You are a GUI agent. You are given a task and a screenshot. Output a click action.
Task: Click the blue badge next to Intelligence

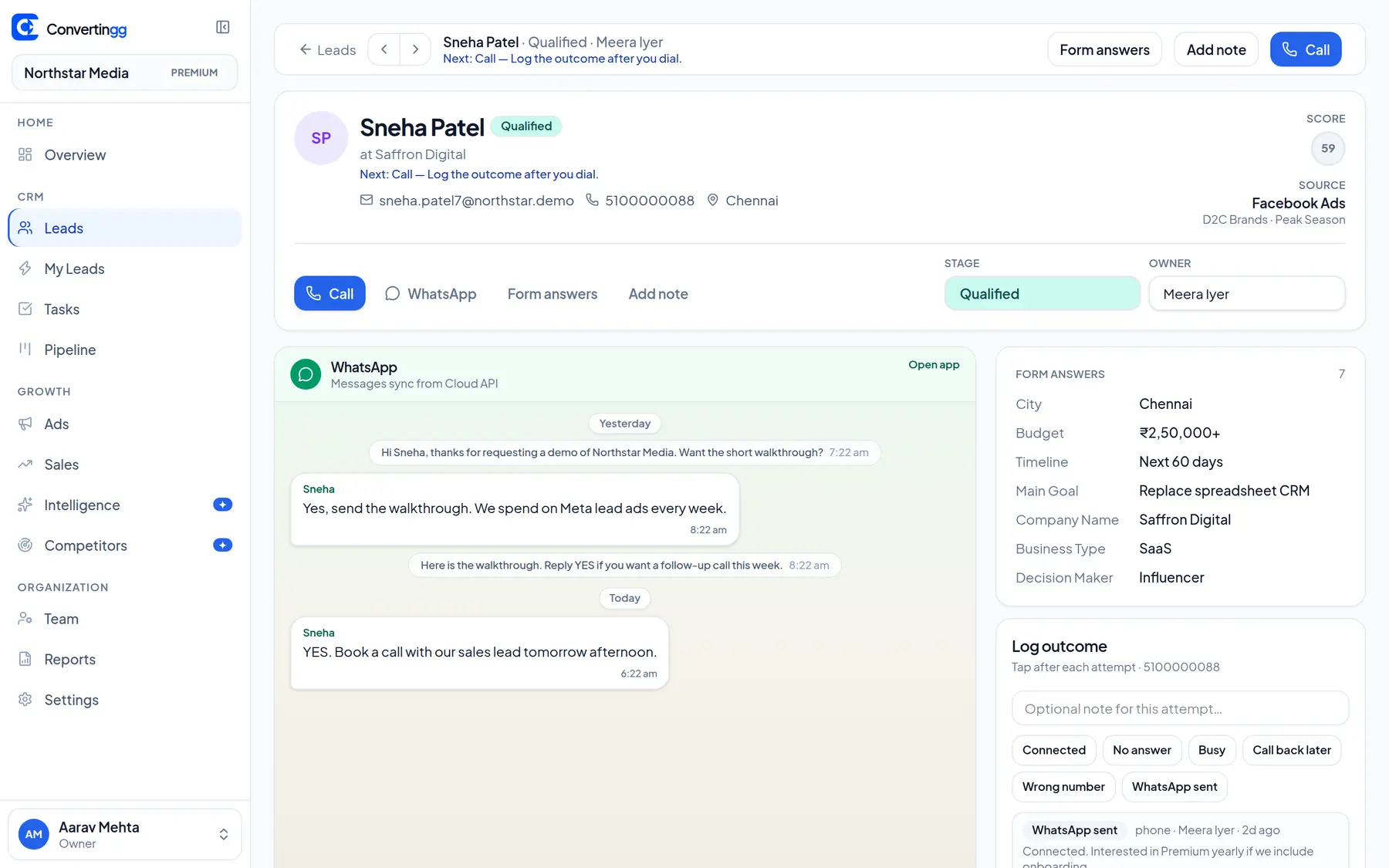pyautogui.click(x=222, y=505)
